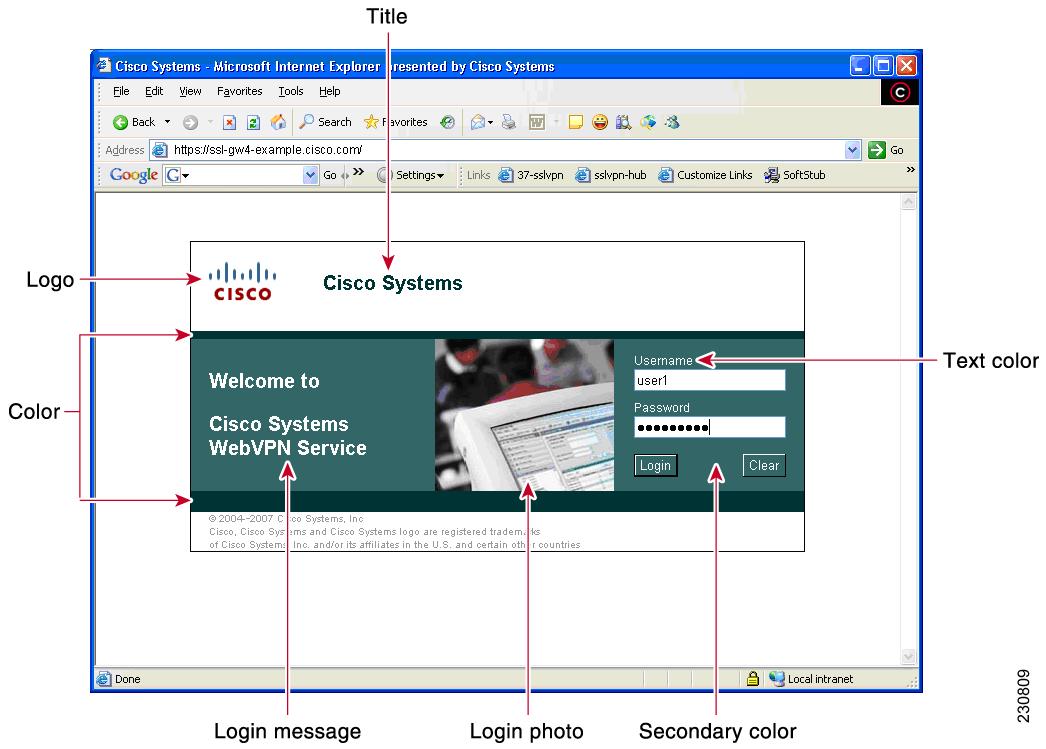Click the Login button
This screenshot has height=749, width=1046.
(x=656, y=466)
